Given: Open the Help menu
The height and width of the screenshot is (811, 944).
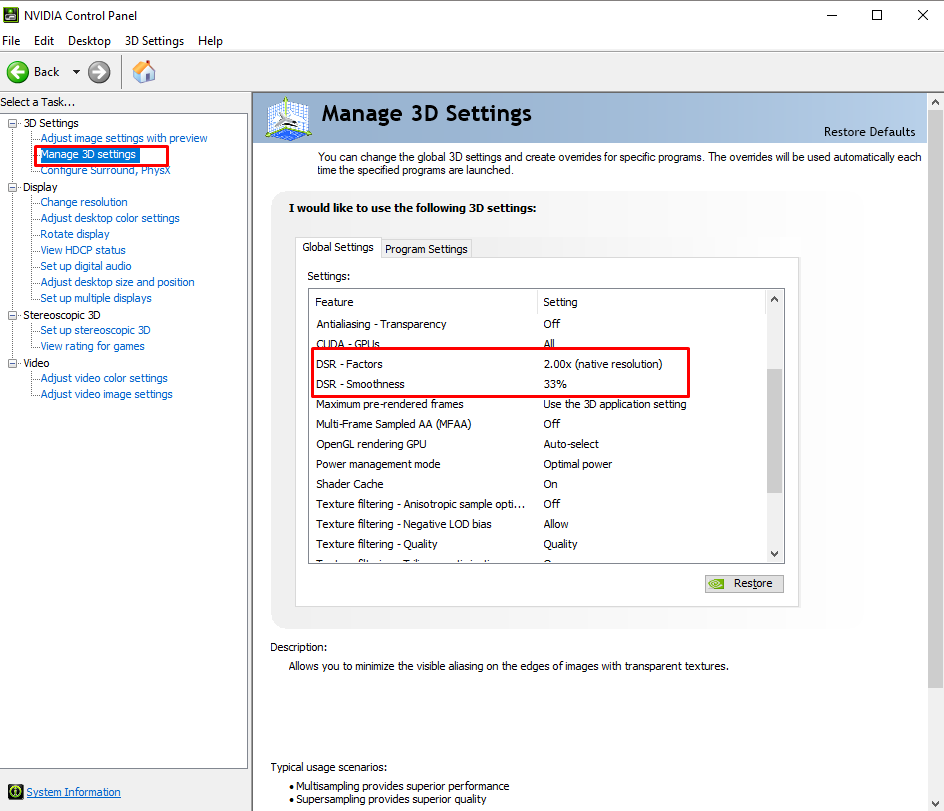Looking at the screenshot, I should [210, 40].
